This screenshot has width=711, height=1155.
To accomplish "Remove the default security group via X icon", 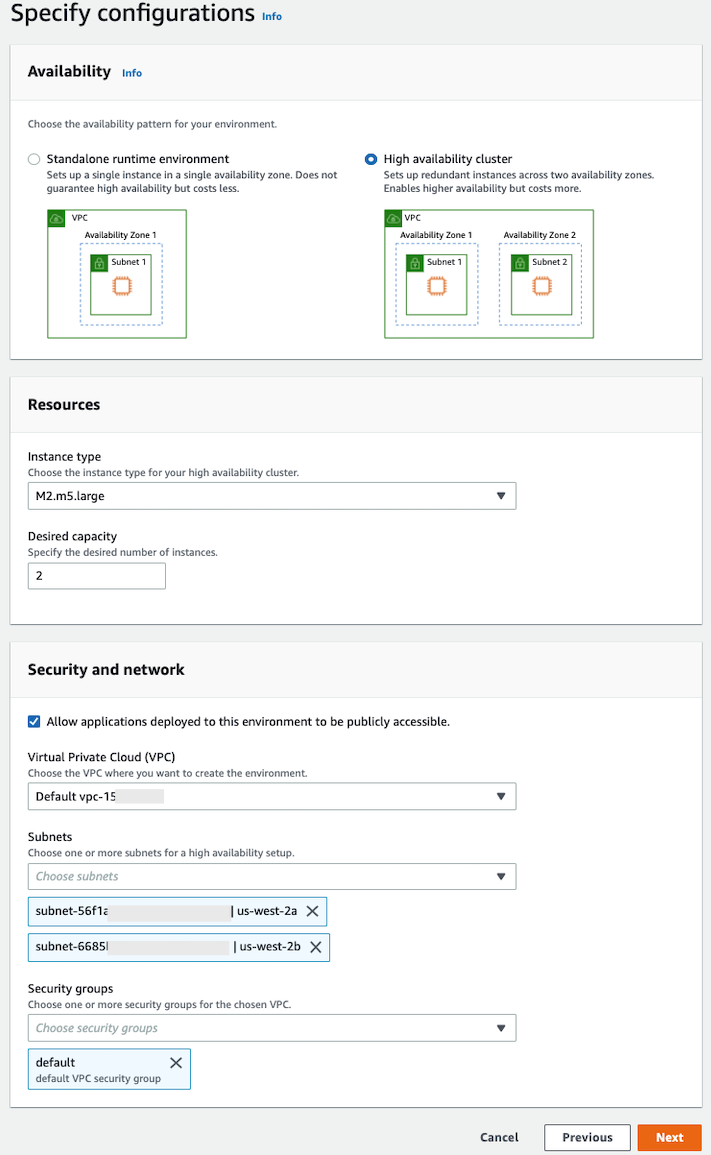I will pyautogui.click(x=176, y=1063).
